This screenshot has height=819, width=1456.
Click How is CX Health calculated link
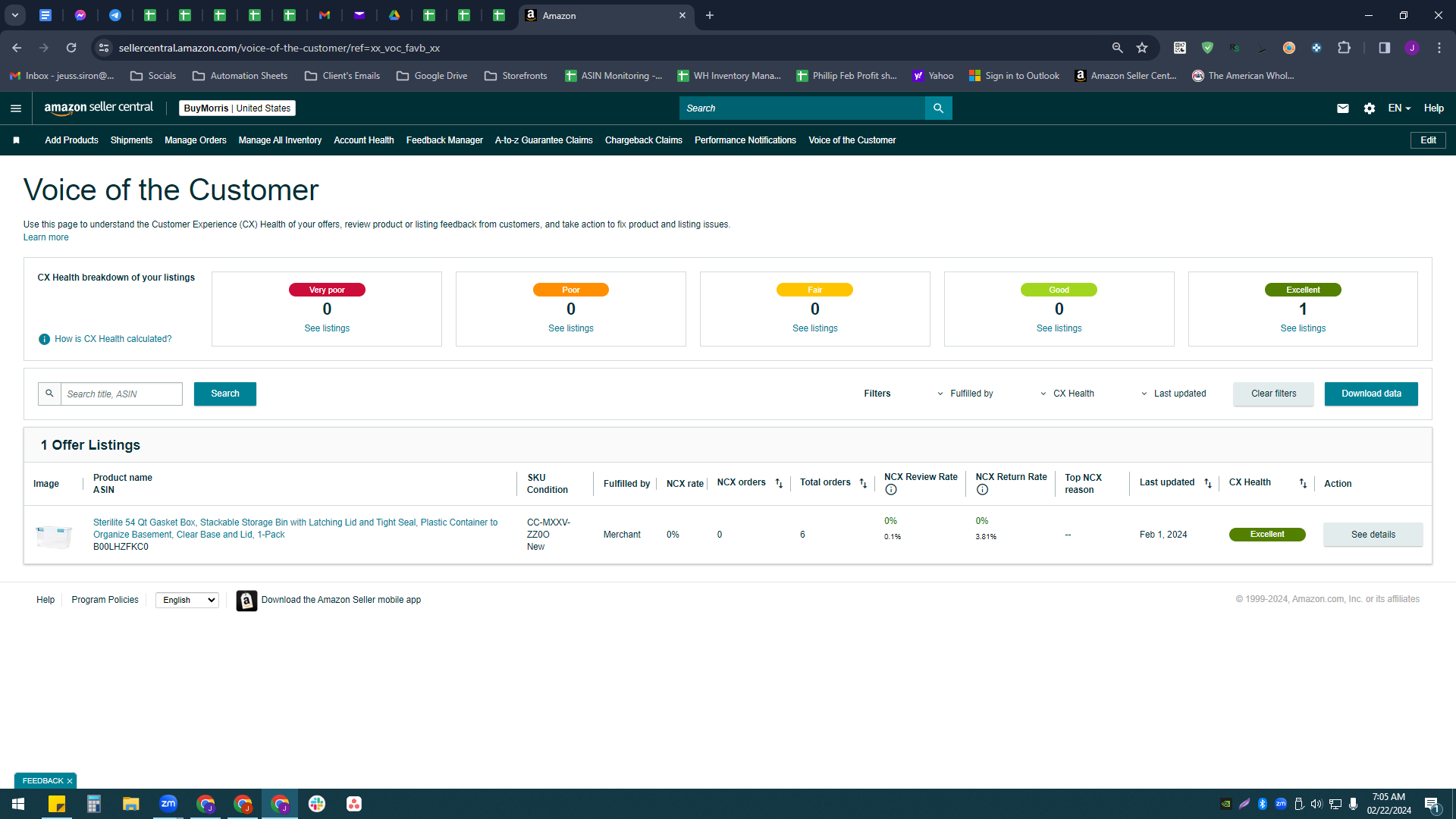113,339
